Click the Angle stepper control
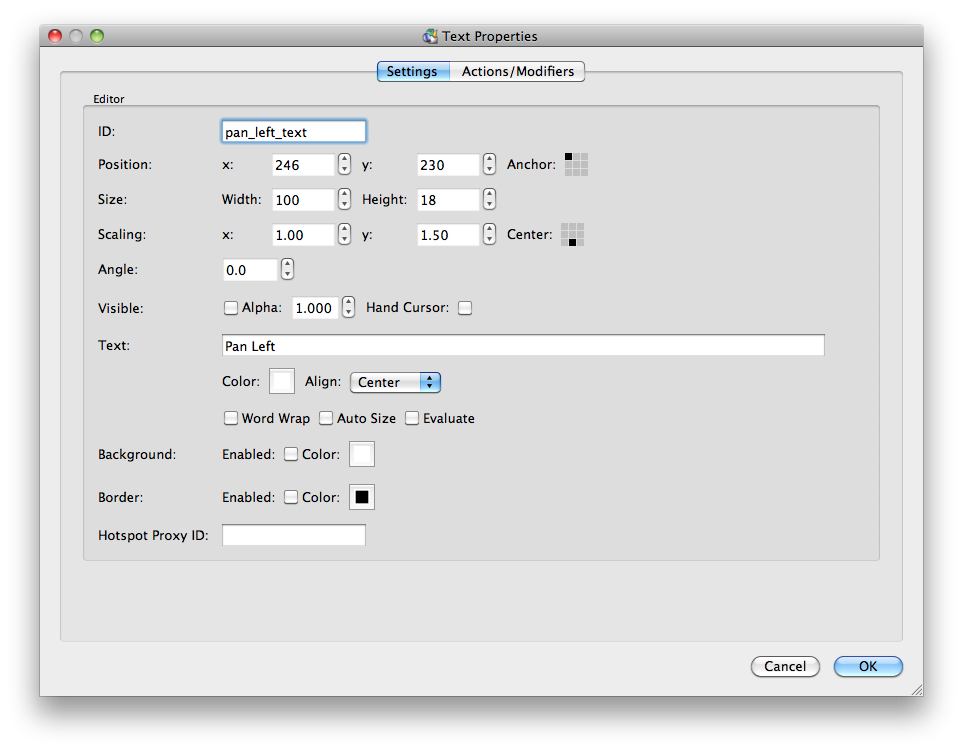This screenshot has width=963, height=751. click(287, 270)
